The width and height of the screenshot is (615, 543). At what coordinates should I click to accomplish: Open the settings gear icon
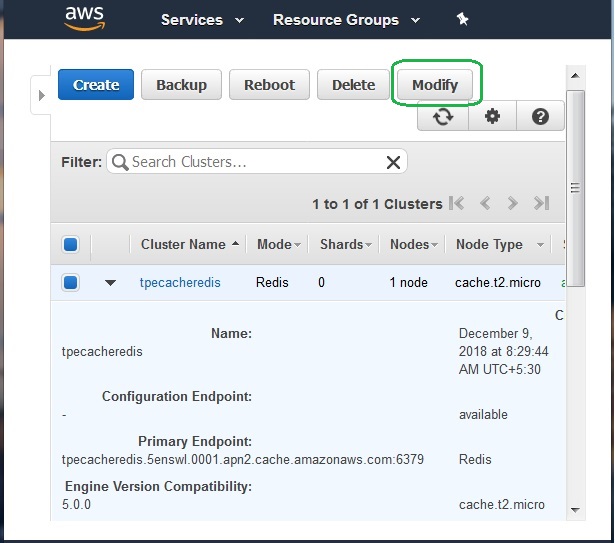click(492, 117)
